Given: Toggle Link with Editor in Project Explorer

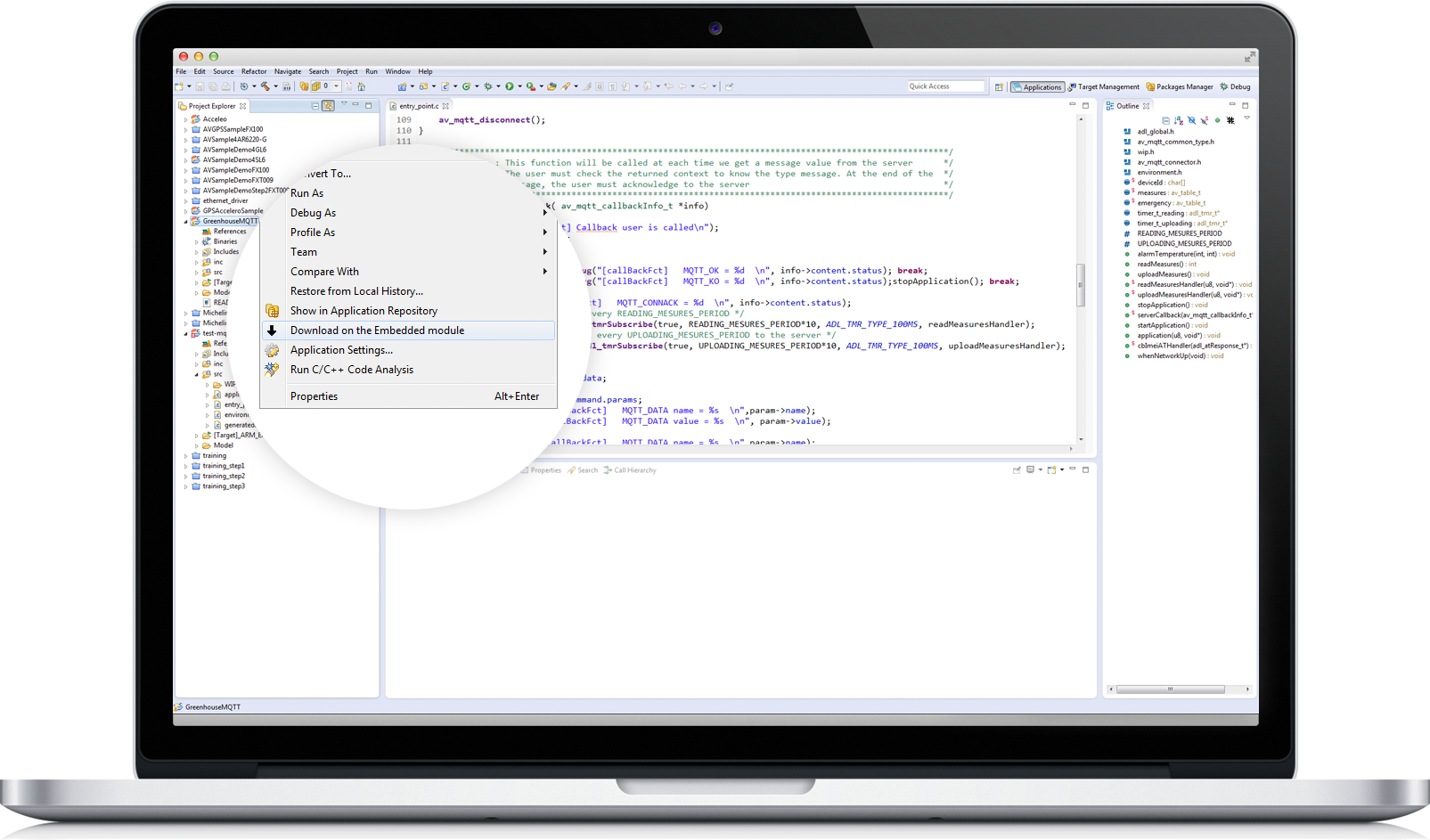Looking at the screenshot, I should point(328,106).
